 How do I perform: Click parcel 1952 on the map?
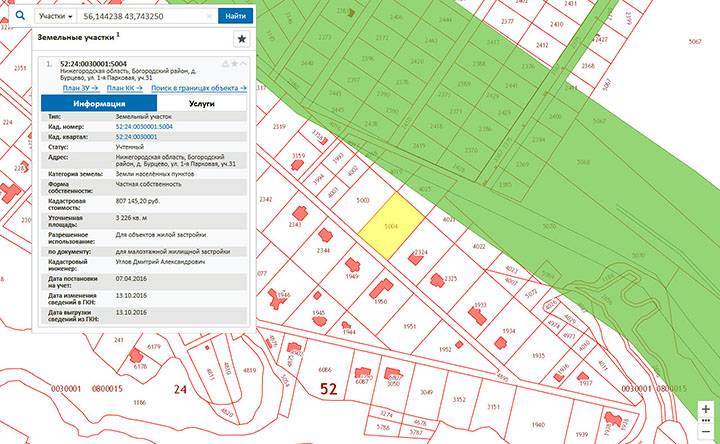[445, 349]
